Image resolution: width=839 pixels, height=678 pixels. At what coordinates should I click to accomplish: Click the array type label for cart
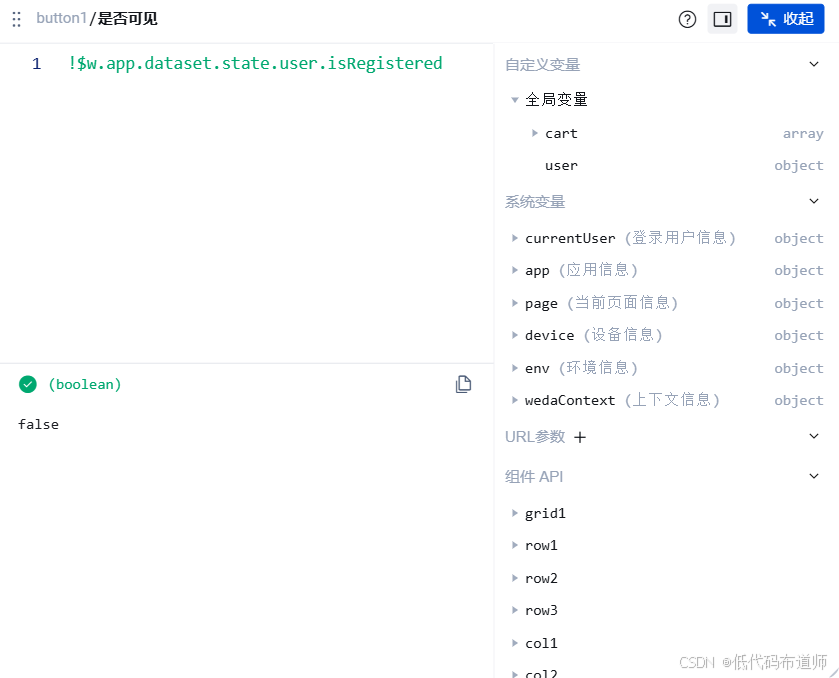coord(803,134)
